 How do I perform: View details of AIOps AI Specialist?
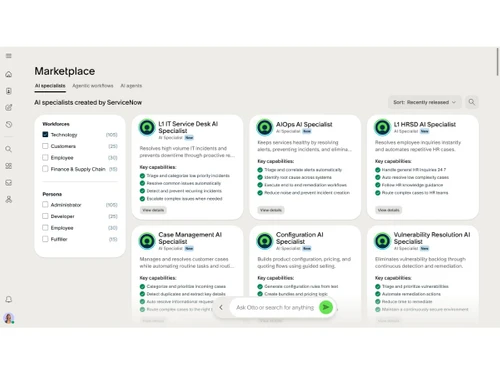point(271,210)
